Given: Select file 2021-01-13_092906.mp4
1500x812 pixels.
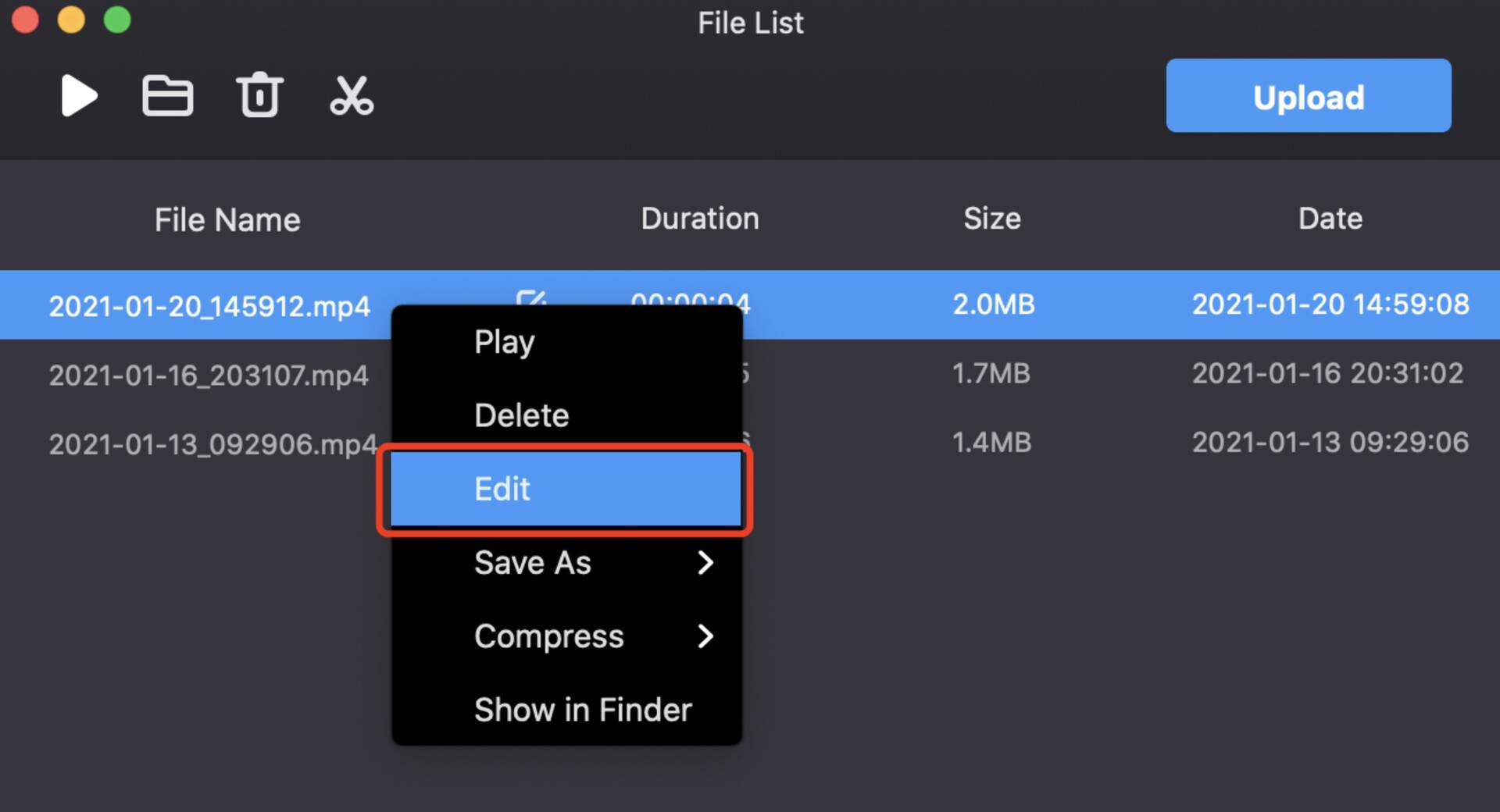Looking at the screenshot, I should (x=212, y=444).
